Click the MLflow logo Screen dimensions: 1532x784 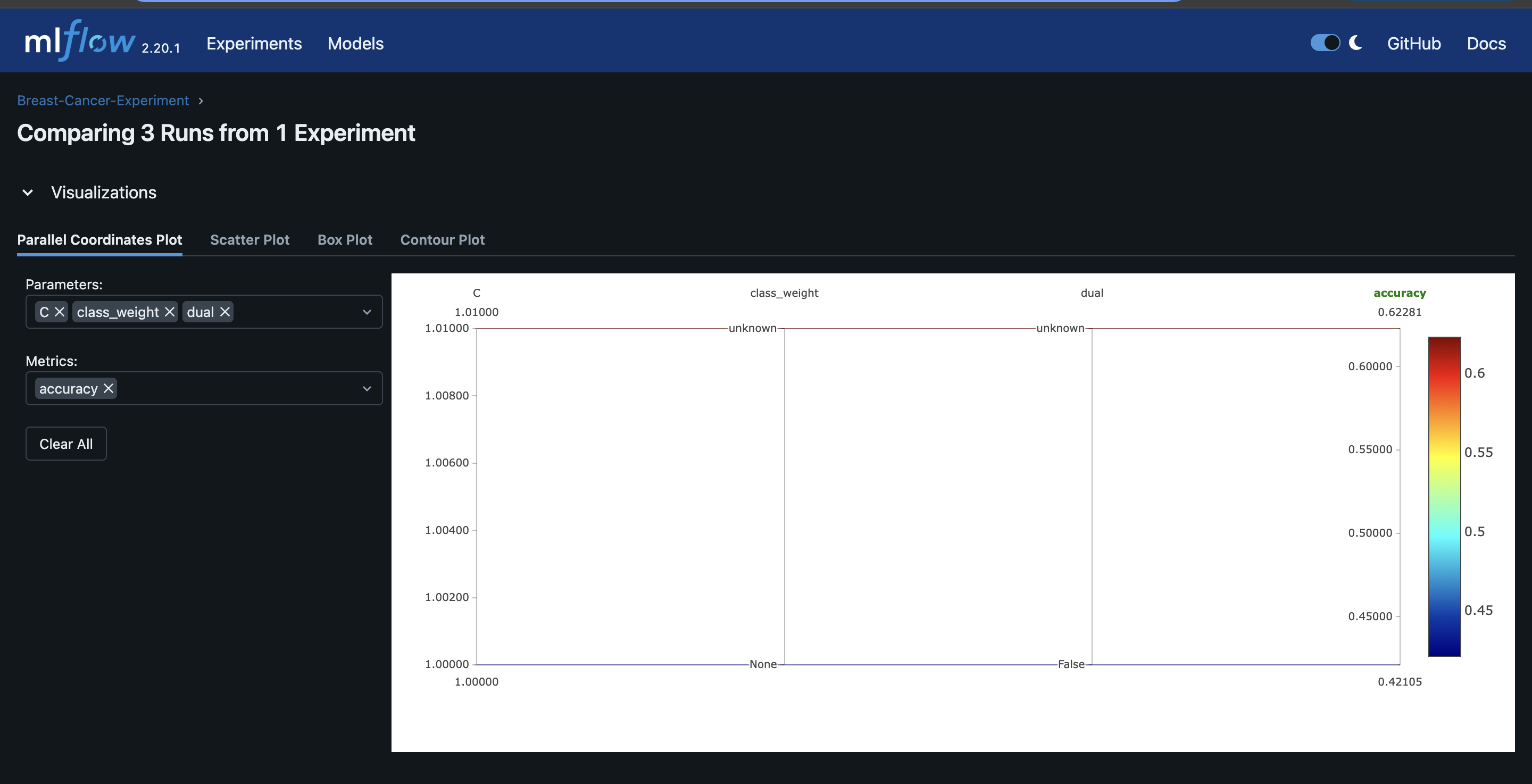[80, 41]
